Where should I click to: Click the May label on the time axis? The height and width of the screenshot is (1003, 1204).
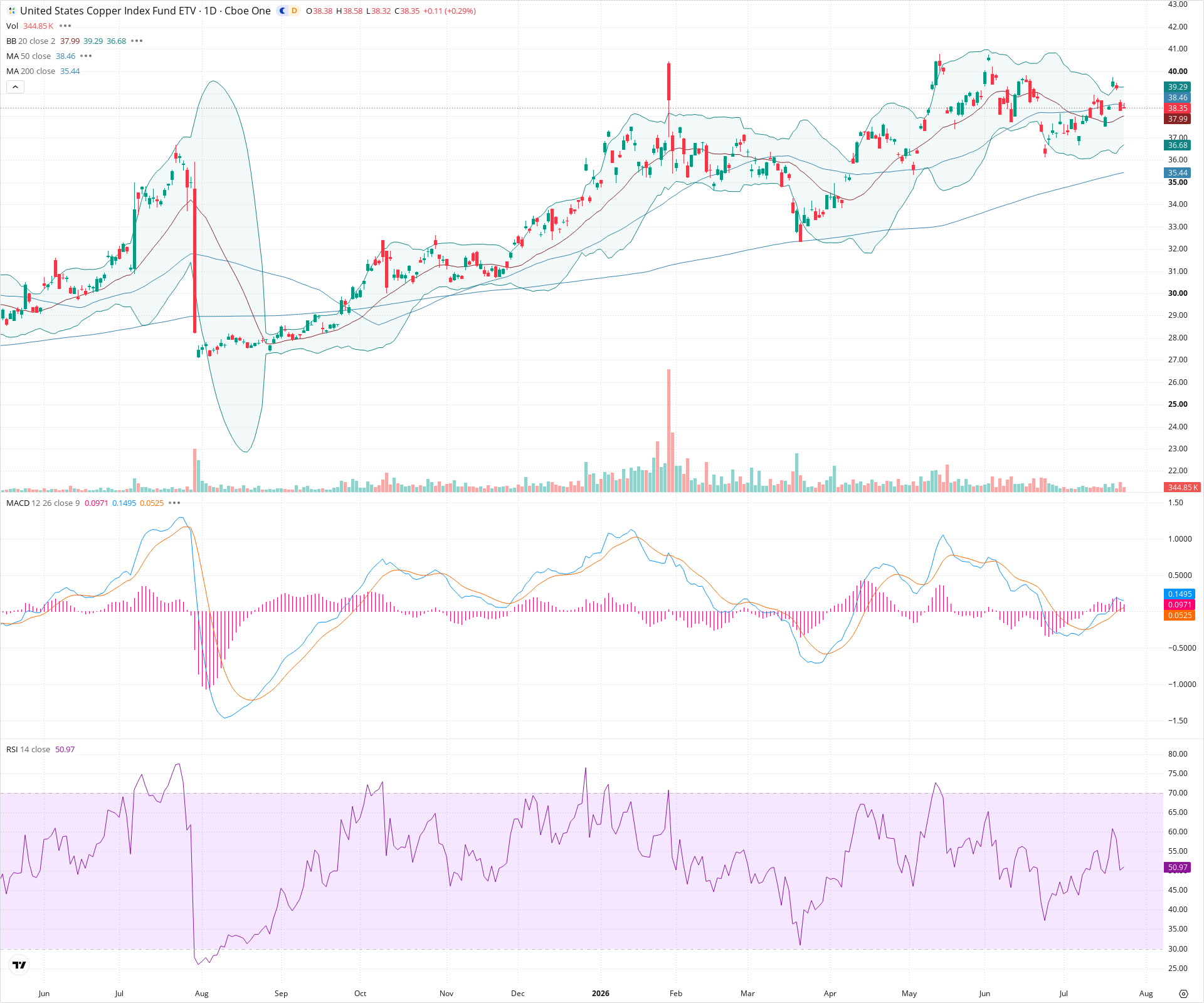pos(909,994)
